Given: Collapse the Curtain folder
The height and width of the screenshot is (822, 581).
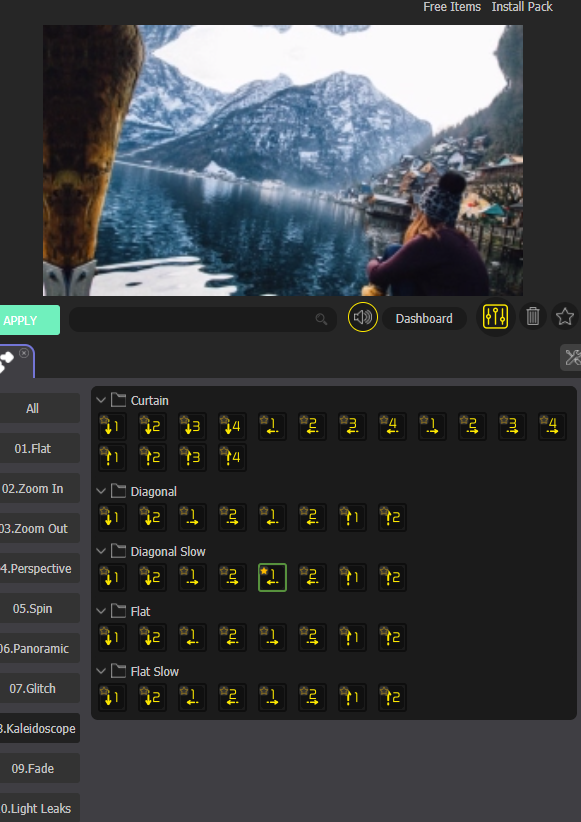Looking at the screenshot, I should point(101,400).
